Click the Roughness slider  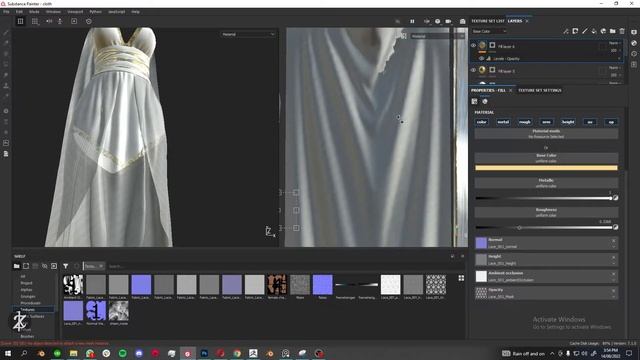[543, 228]
